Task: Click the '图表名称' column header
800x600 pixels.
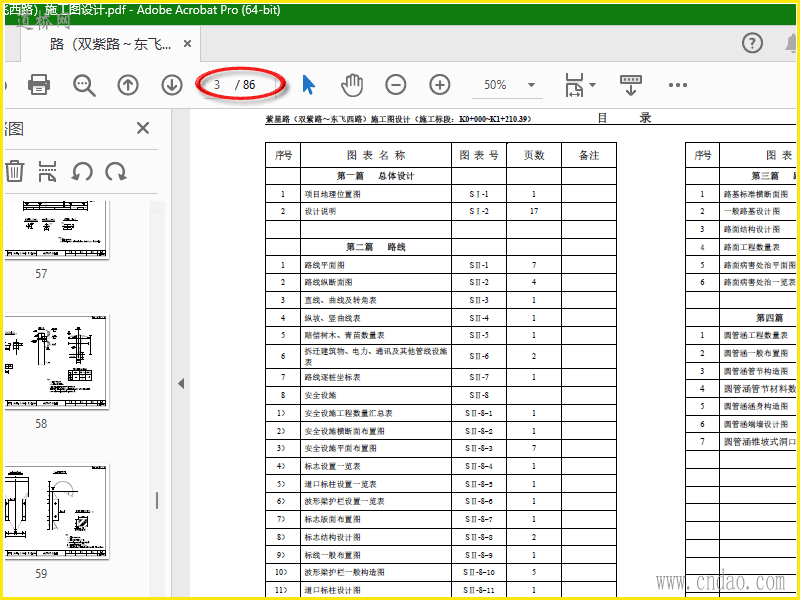Action: [376, 155]
